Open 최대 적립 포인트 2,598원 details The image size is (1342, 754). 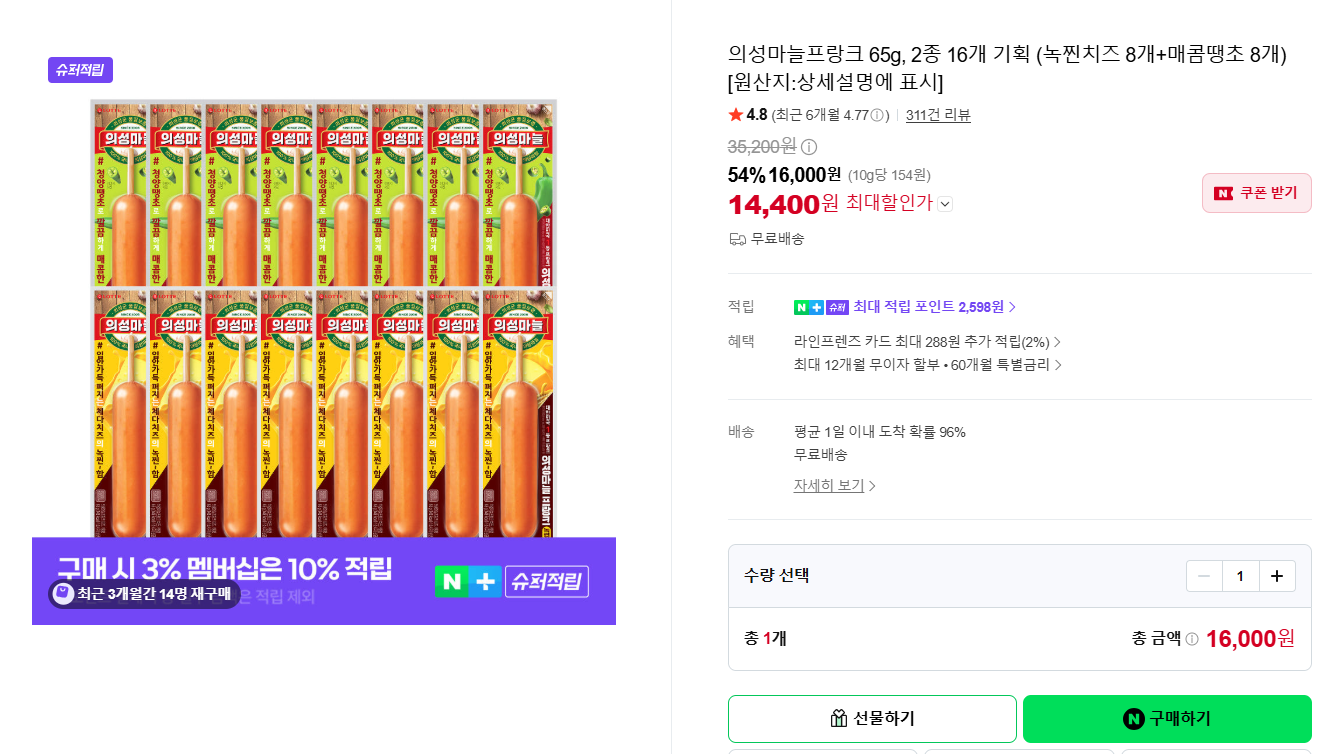935,307
